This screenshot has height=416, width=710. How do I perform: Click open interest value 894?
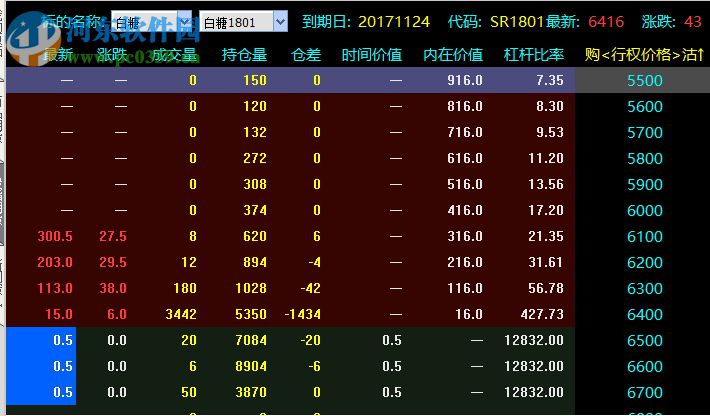click(x=255, y=262)
